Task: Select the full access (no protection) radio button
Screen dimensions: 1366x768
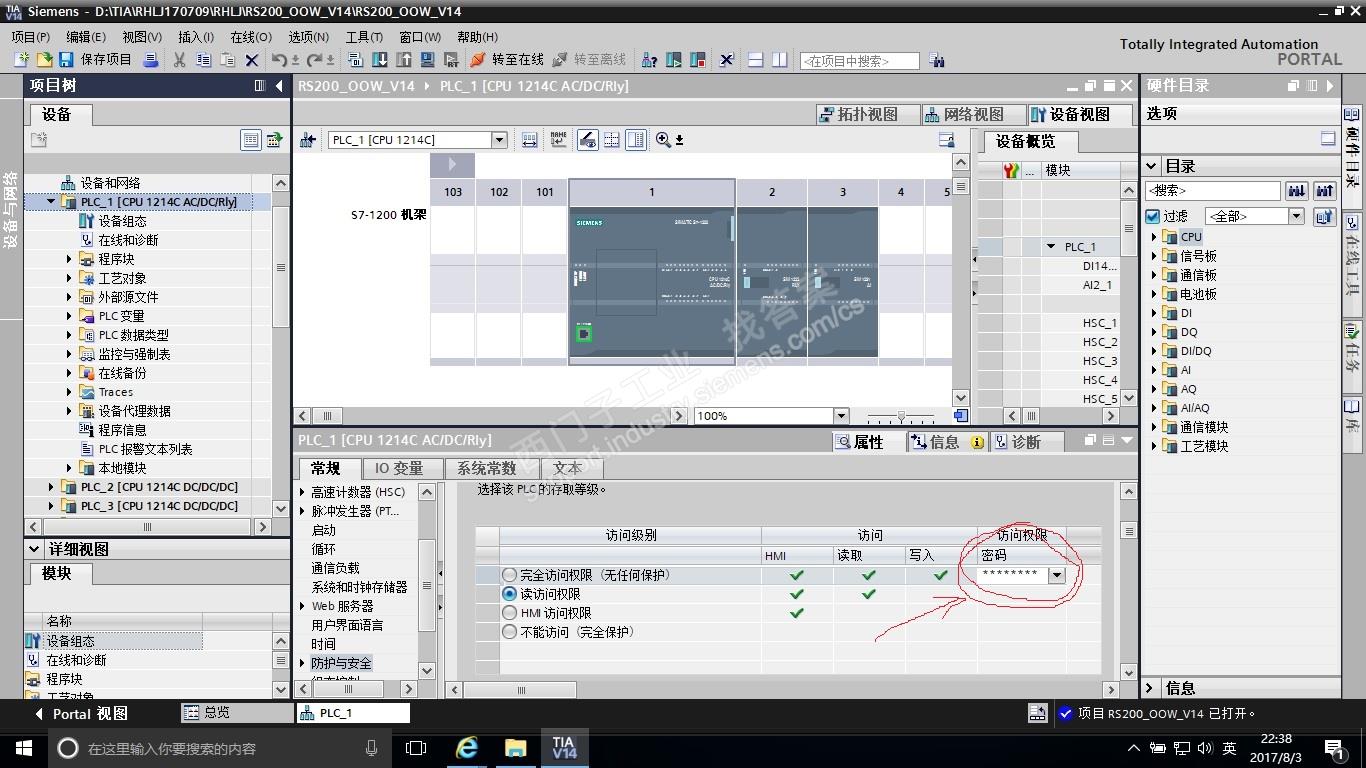Action: tap(510, 575)
